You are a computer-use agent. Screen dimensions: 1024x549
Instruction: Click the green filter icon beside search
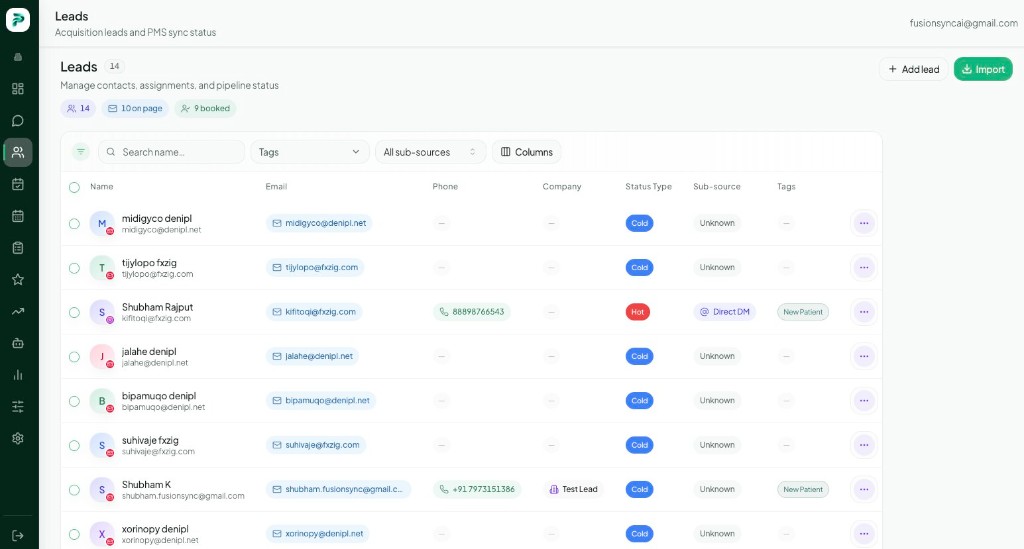point(80,152)
